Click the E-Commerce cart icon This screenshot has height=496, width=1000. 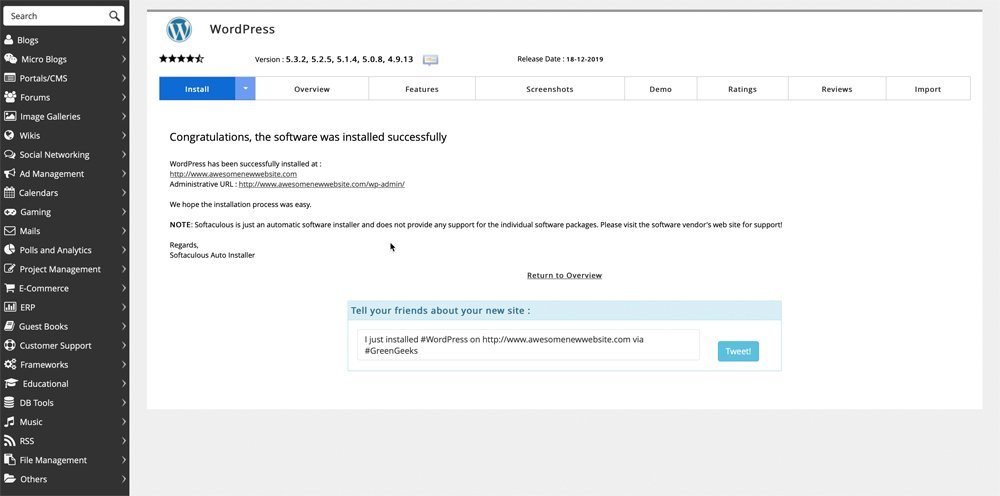coord(10,288)
